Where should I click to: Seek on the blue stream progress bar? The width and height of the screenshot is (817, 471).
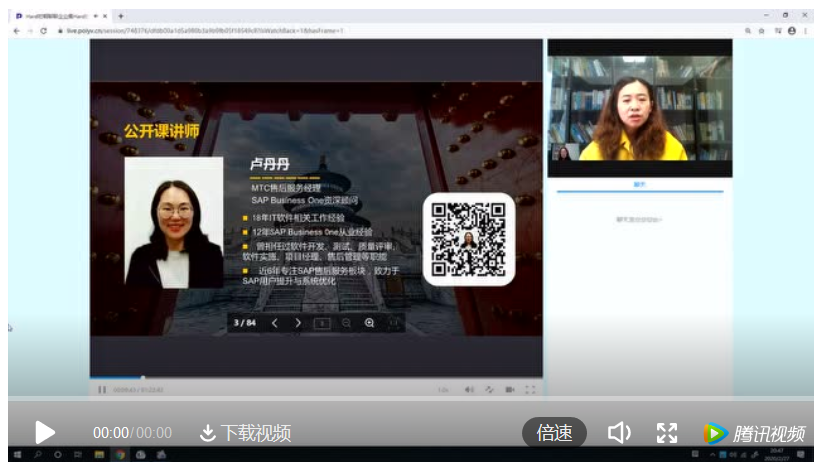316,377
